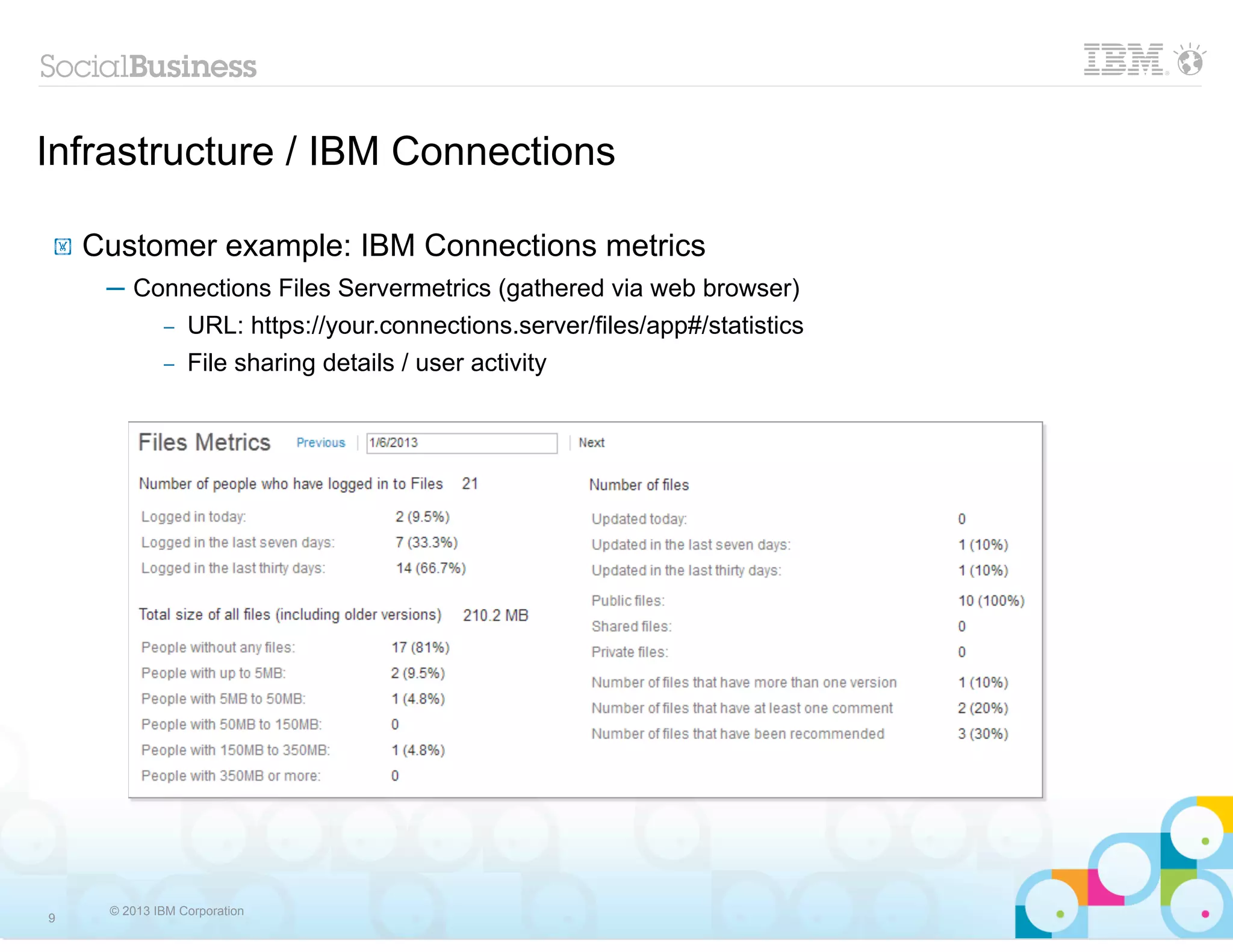This screenshot has width=1233, height=952.
Task: Click the '210.2 MB' total size value
Action: (495, 616)
